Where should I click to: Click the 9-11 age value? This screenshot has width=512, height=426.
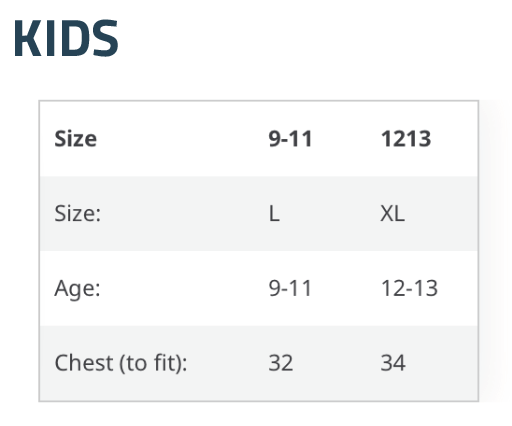pos(290,288)
